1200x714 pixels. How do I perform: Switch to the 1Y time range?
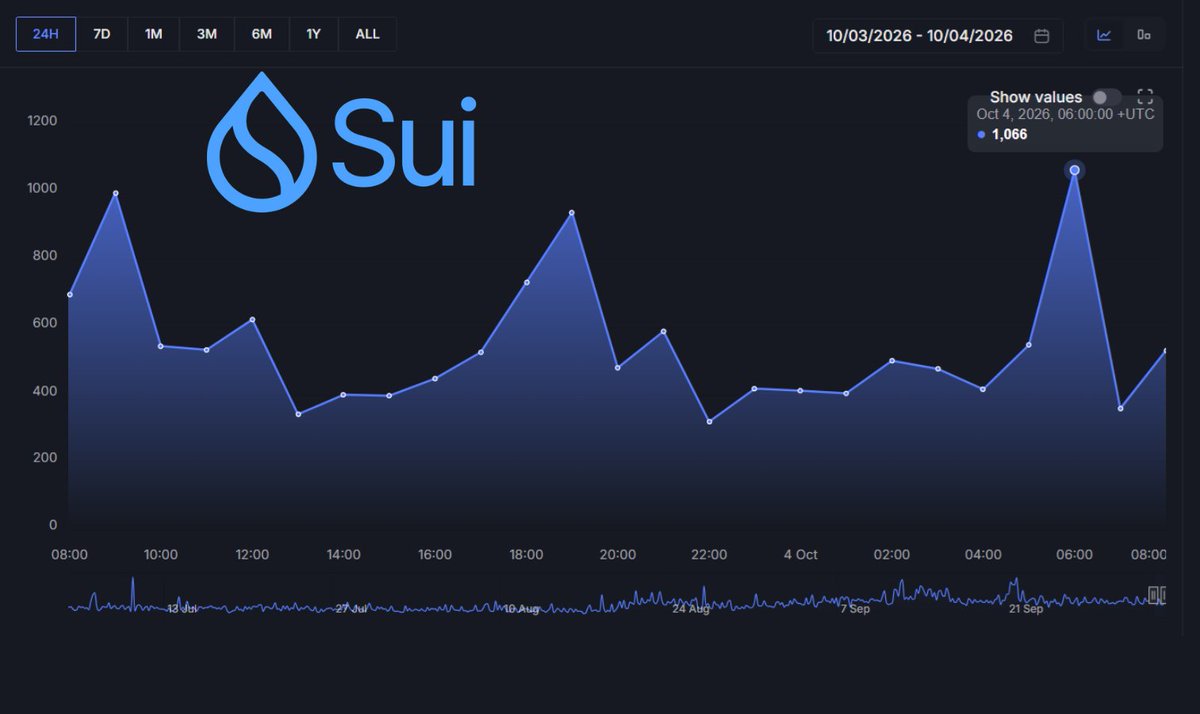click(313, 34)
